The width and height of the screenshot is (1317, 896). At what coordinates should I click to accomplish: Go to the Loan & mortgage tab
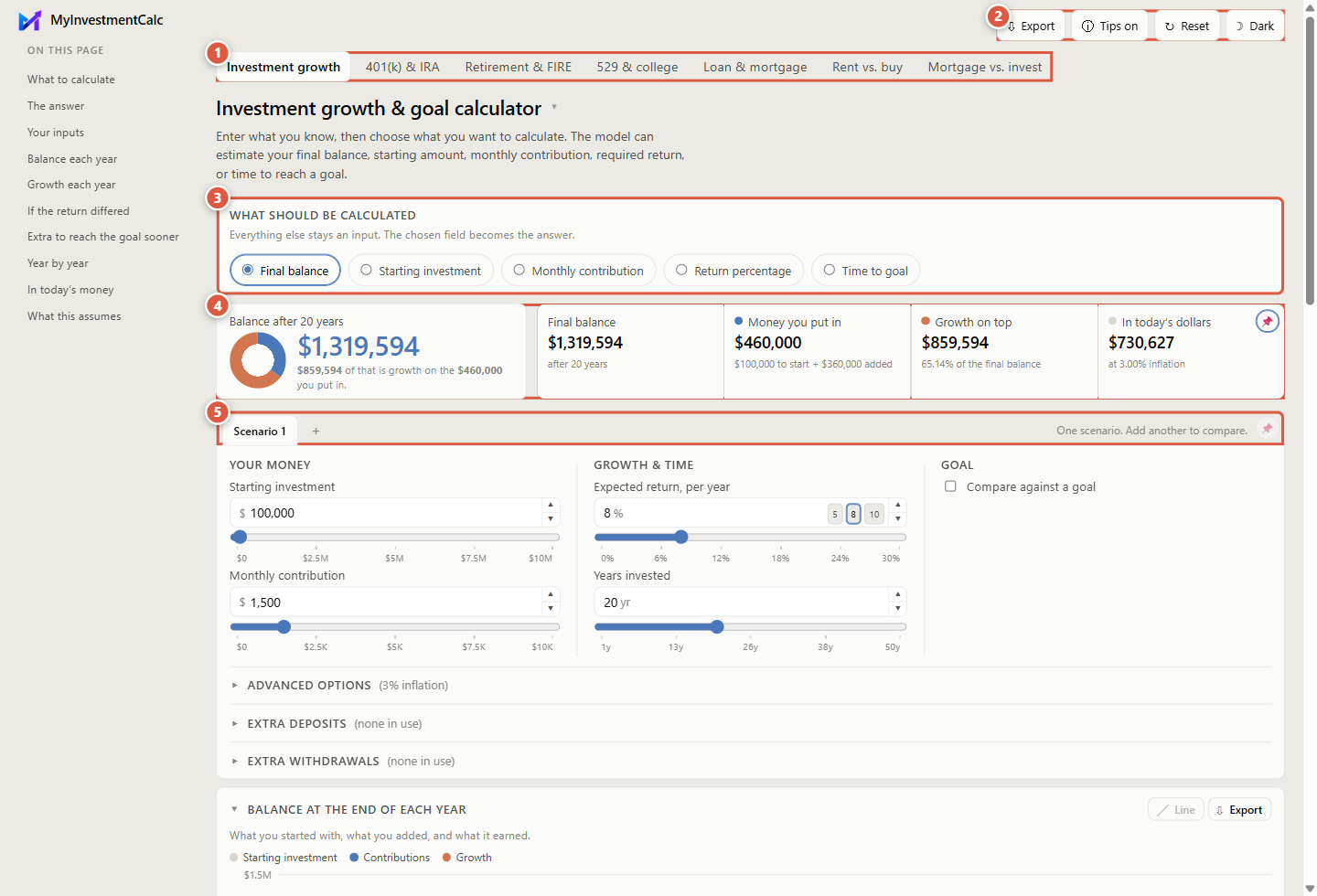point(755,67)
